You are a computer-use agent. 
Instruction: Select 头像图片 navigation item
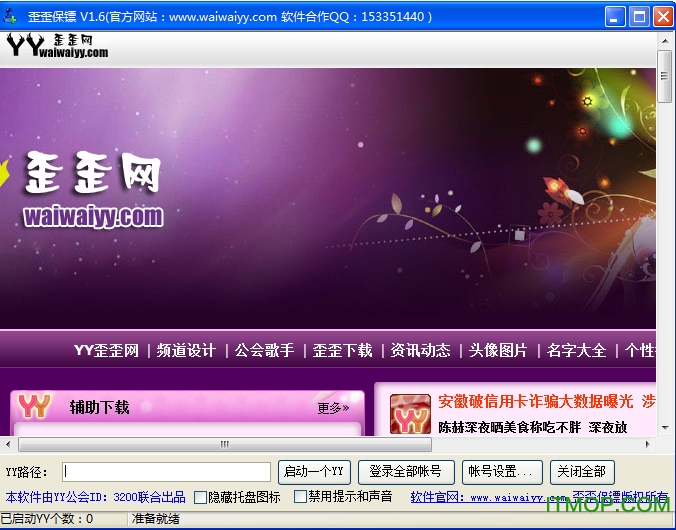point(498,350)
